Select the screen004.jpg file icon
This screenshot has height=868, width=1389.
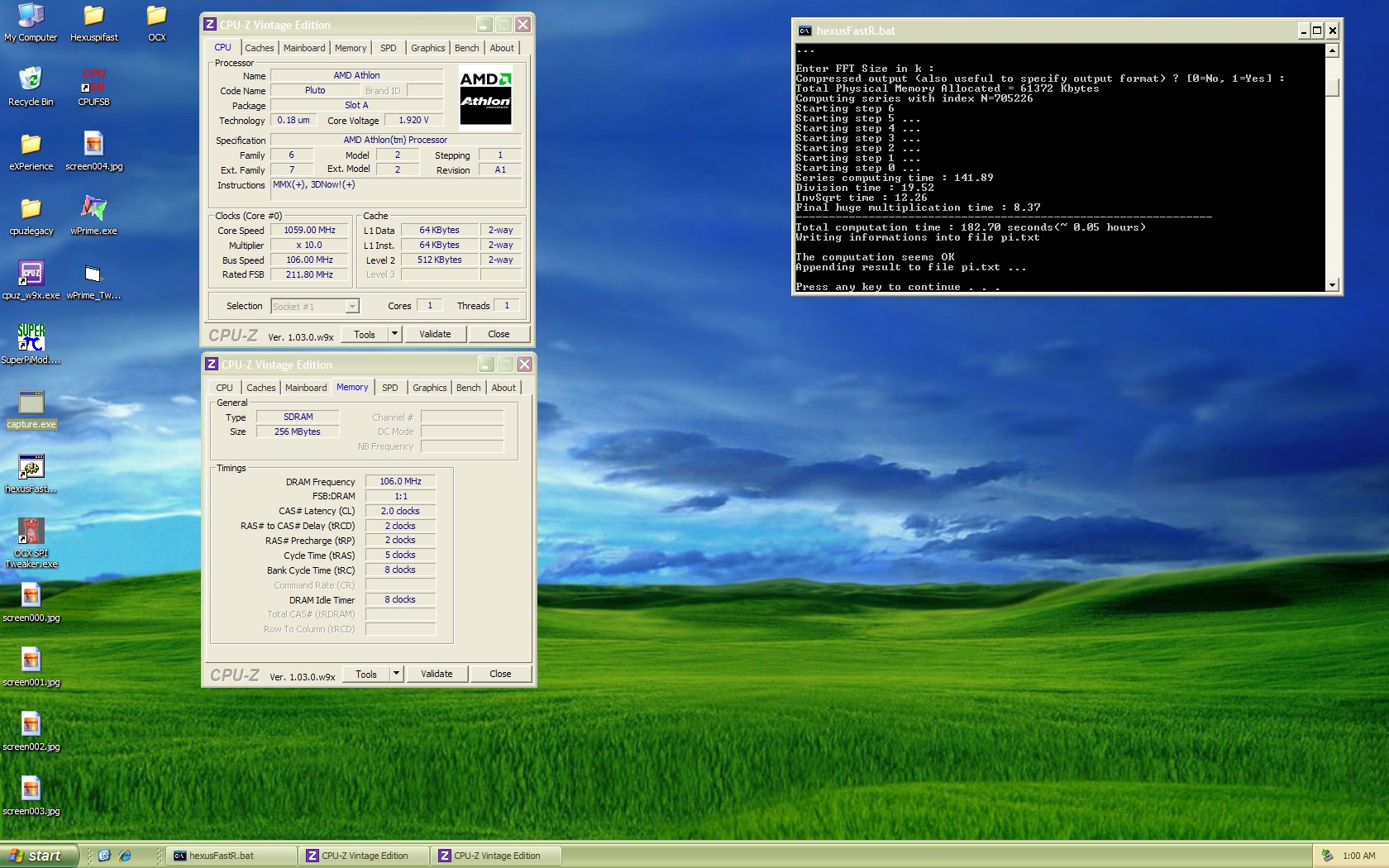[93, 152]
